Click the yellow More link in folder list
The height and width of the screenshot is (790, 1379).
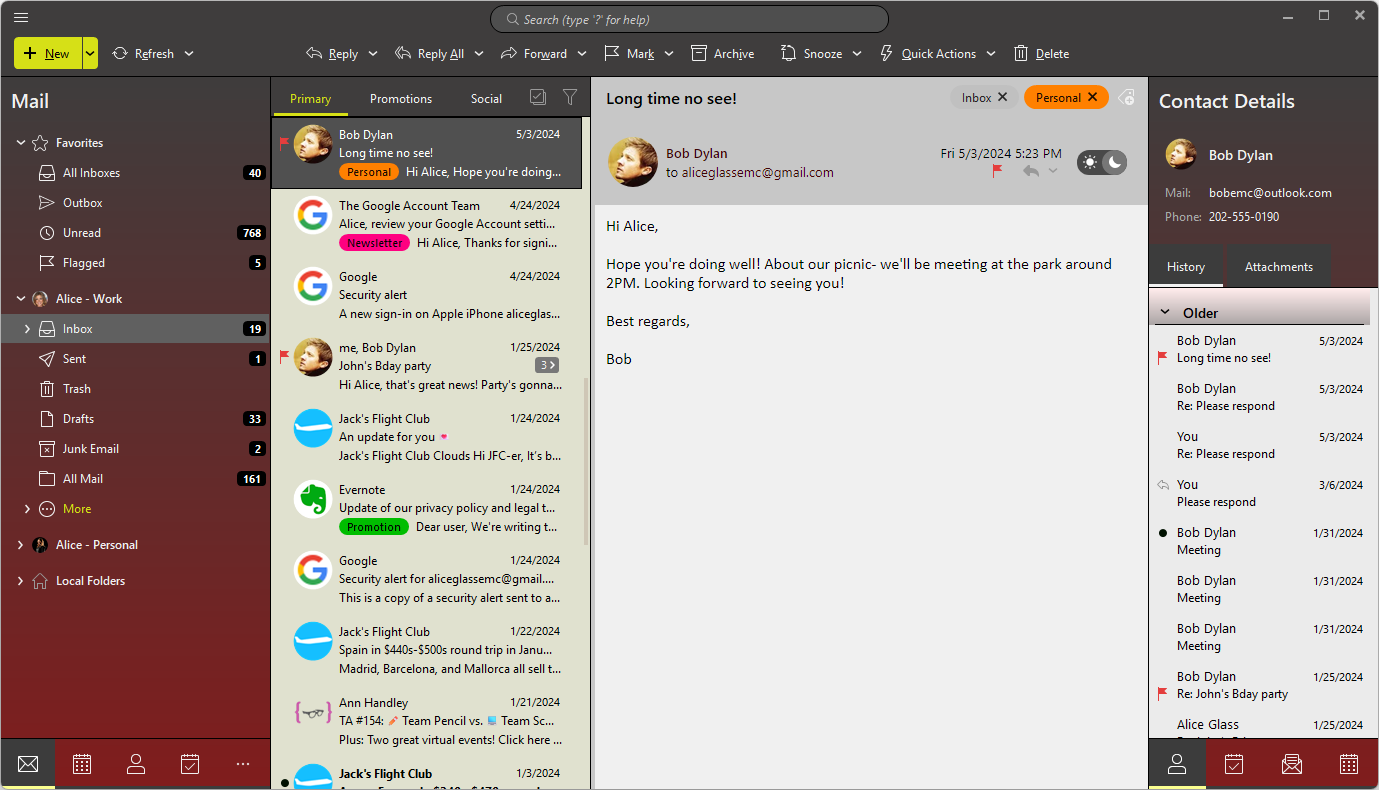click(x=77, y=509)
